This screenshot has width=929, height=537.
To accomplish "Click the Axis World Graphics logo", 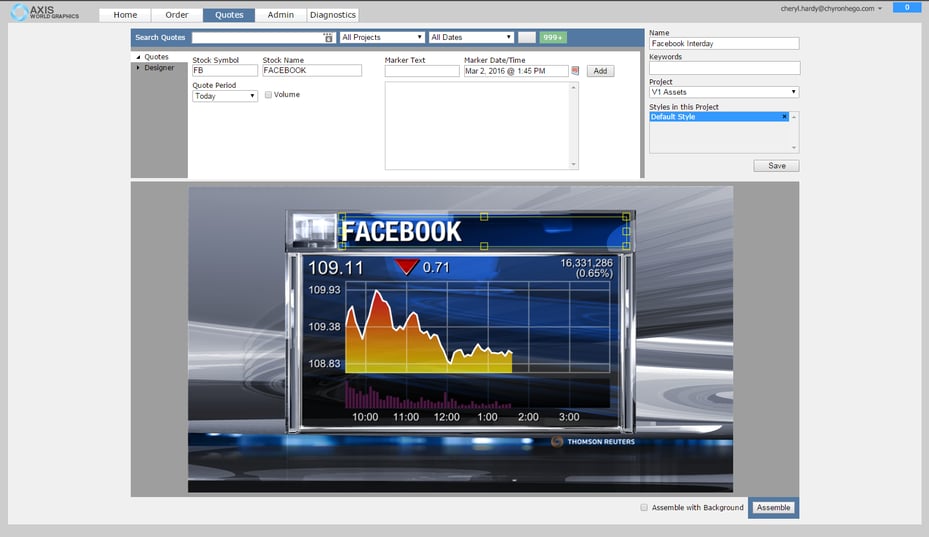I will (44, 13).
